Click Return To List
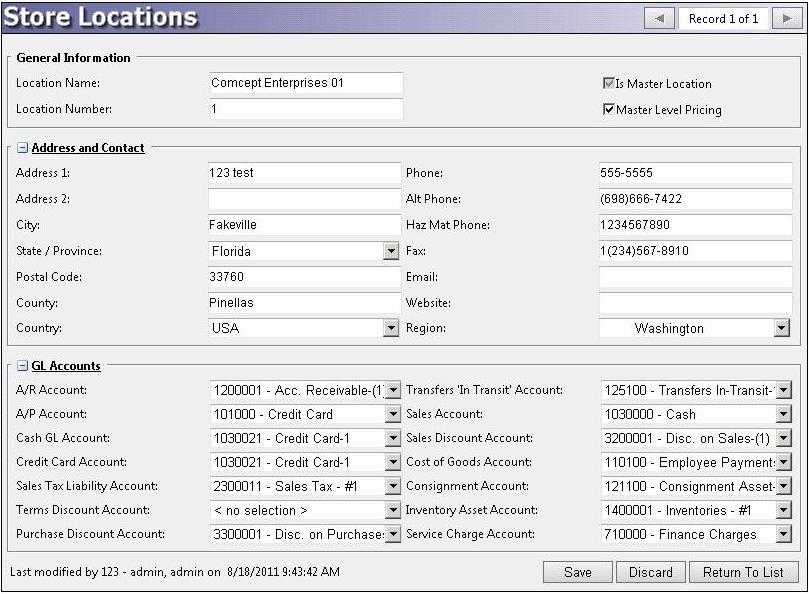Viewport: 809px width, 594px height. [x=743, y=572]
